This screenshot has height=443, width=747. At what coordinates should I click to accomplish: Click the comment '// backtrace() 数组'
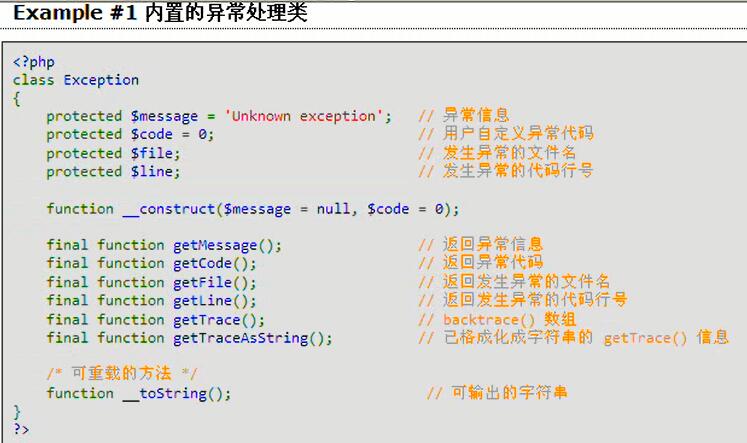click(497, 319)
